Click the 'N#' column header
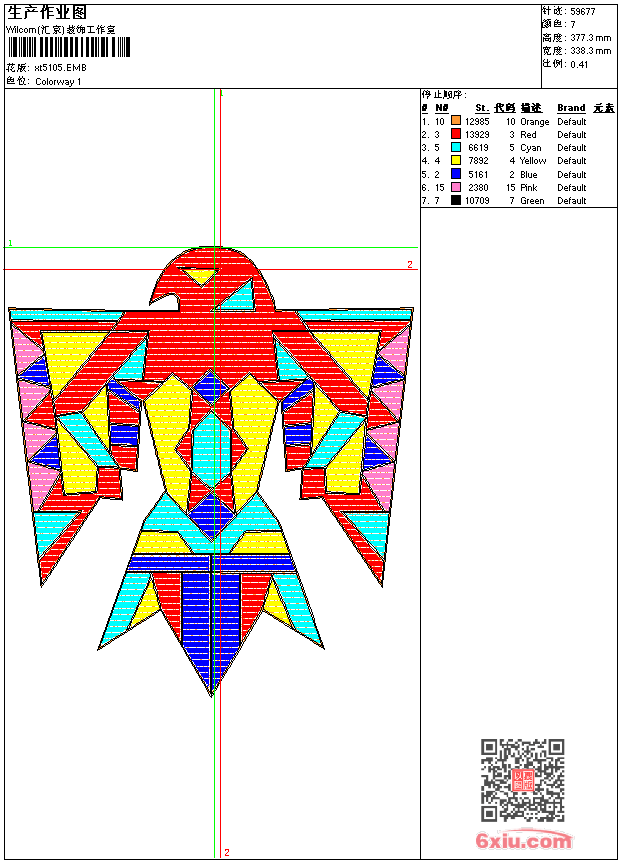620x860 pixels. (x=442, y=108)
